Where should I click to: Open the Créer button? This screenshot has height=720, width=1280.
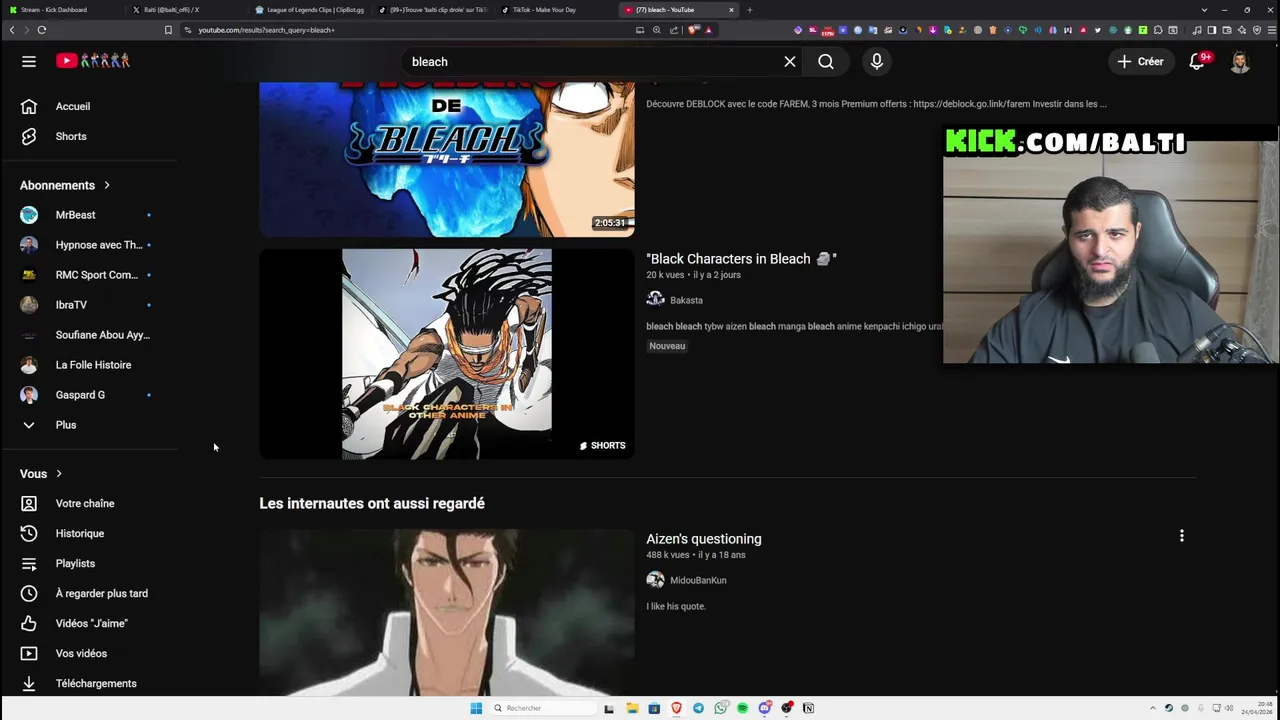pos(1141,61)
